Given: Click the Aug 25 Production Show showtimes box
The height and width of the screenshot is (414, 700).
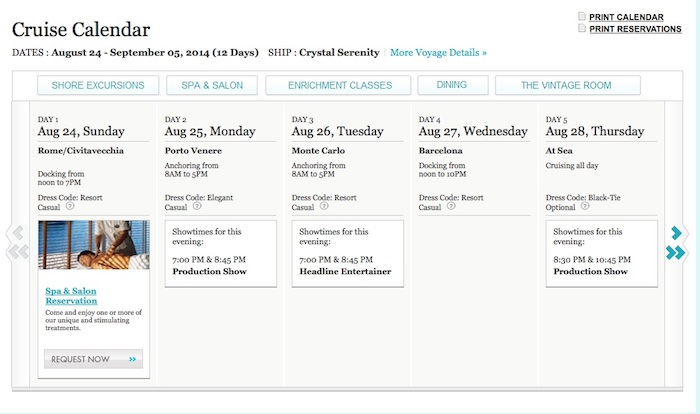Looking at the screenshot, I should (x=221, y=253).
